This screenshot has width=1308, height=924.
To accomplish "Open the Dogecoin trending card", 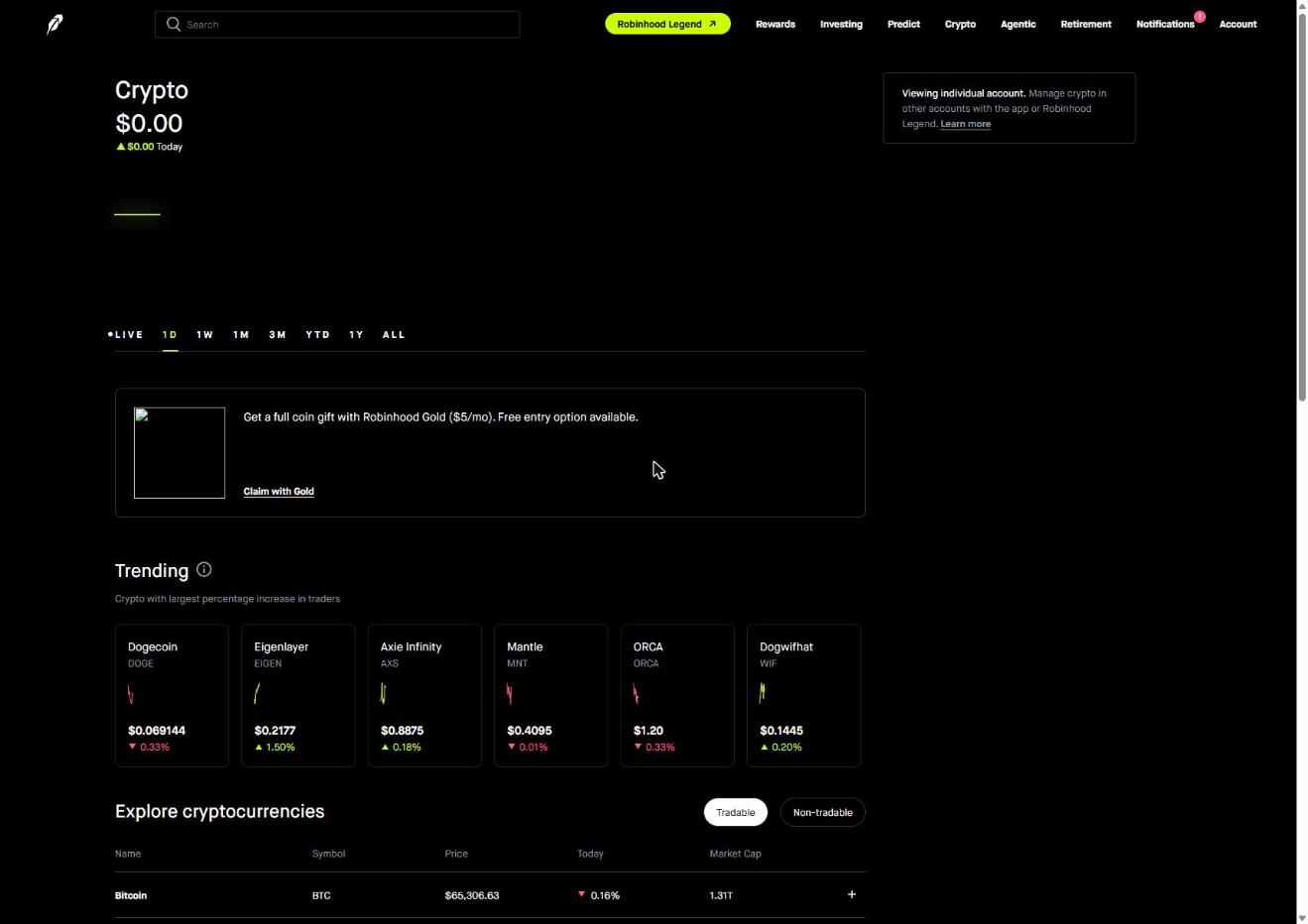I will (x=172, y=695).
